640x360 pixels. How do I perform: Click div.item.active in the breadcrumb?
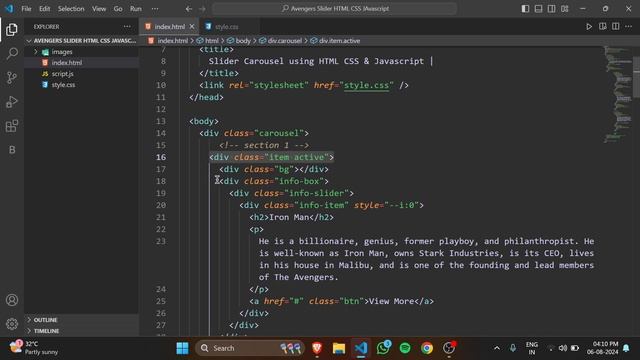click(339, 41)
